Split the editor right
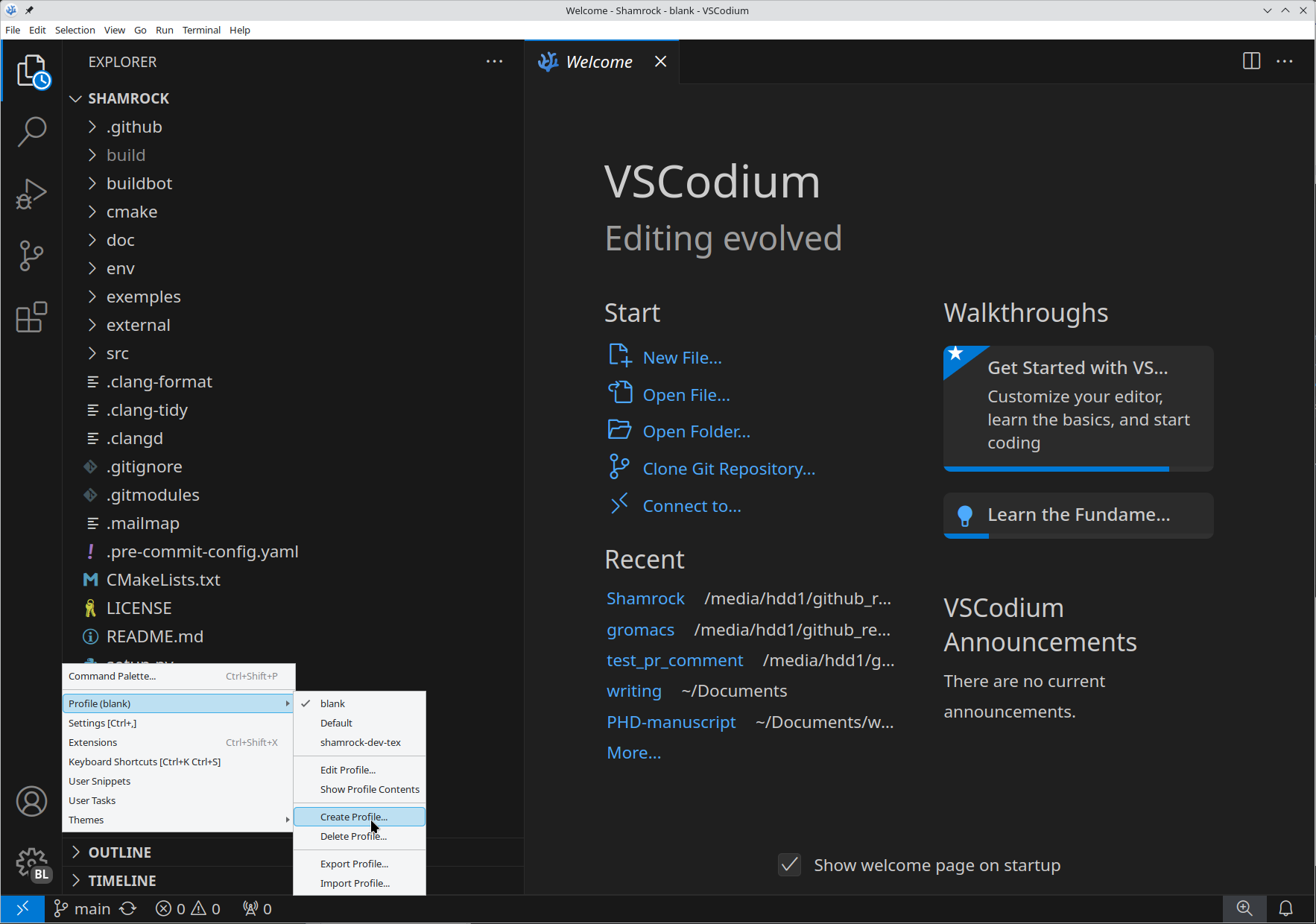The image size is (1316, 924). [1252, 61]
